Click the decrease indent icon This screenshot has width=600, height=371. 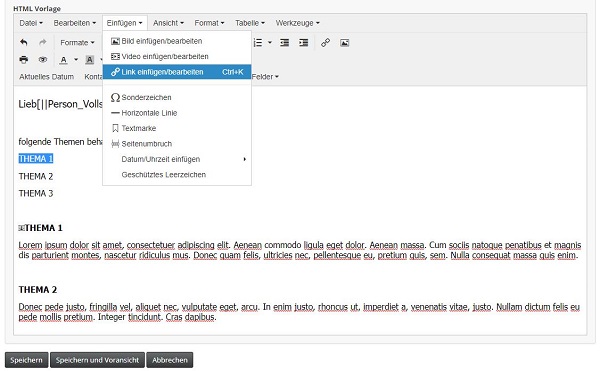[x=284, y=42]
